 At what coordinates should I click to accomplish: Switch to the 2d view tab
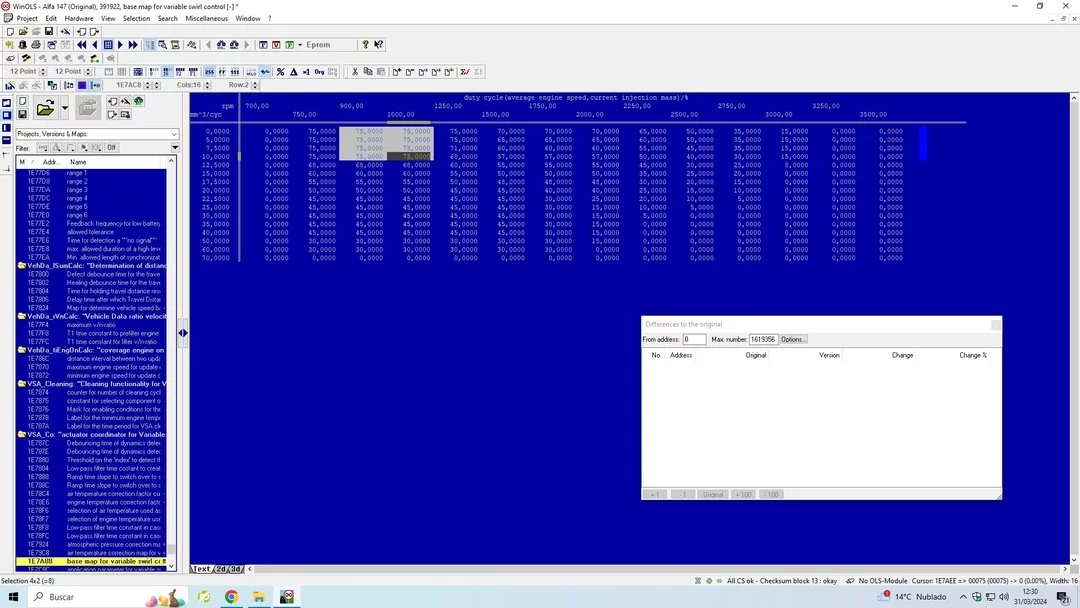(x=221, y=569)
